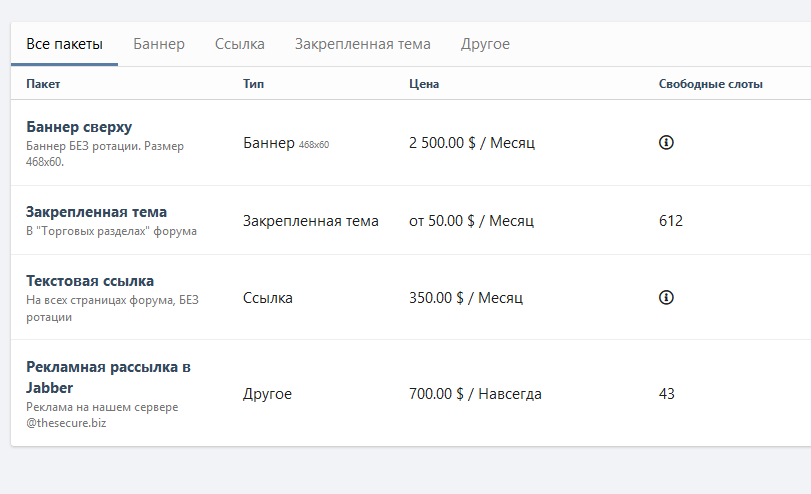Open the Закрепленная тема tab
Screen dimensions: 811x494
362,44
